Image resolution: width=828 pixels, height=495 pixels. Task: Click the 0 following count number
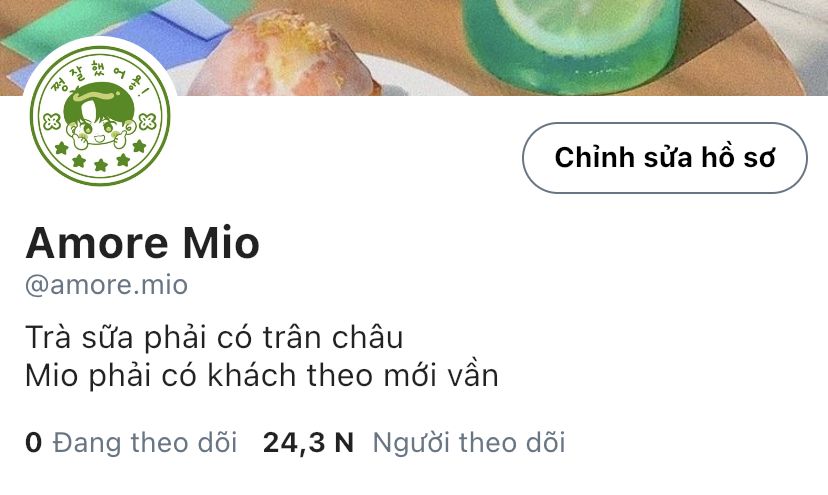[x=33, y=443]
